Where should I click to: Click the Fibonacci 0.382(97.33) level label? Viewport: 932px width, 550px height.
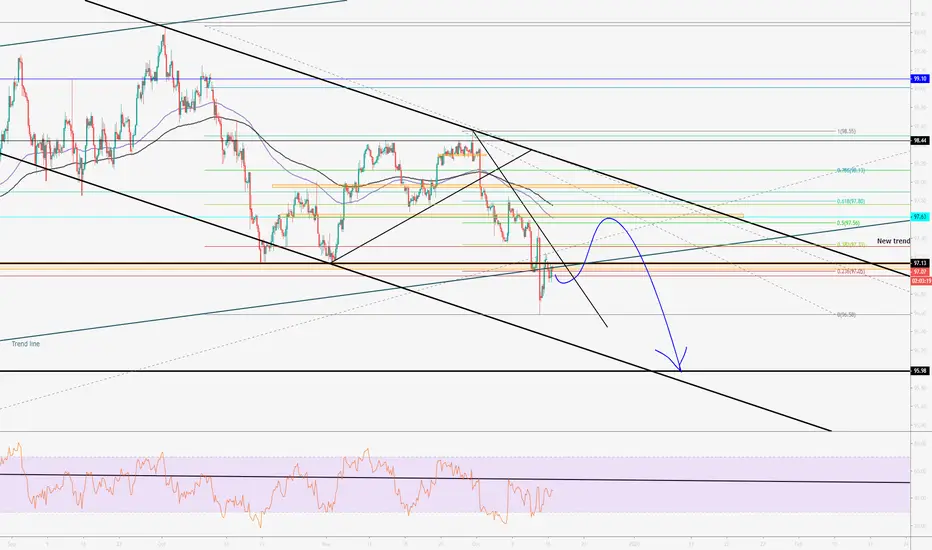coord(851,244)
